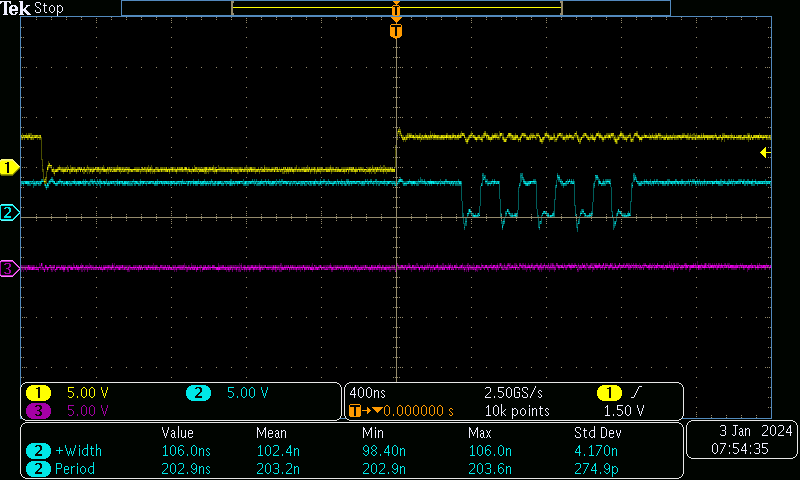The image size is (800, 480).
Task: Click the Period measurement label
Action: pyautogui.click(x=75, y=468)
